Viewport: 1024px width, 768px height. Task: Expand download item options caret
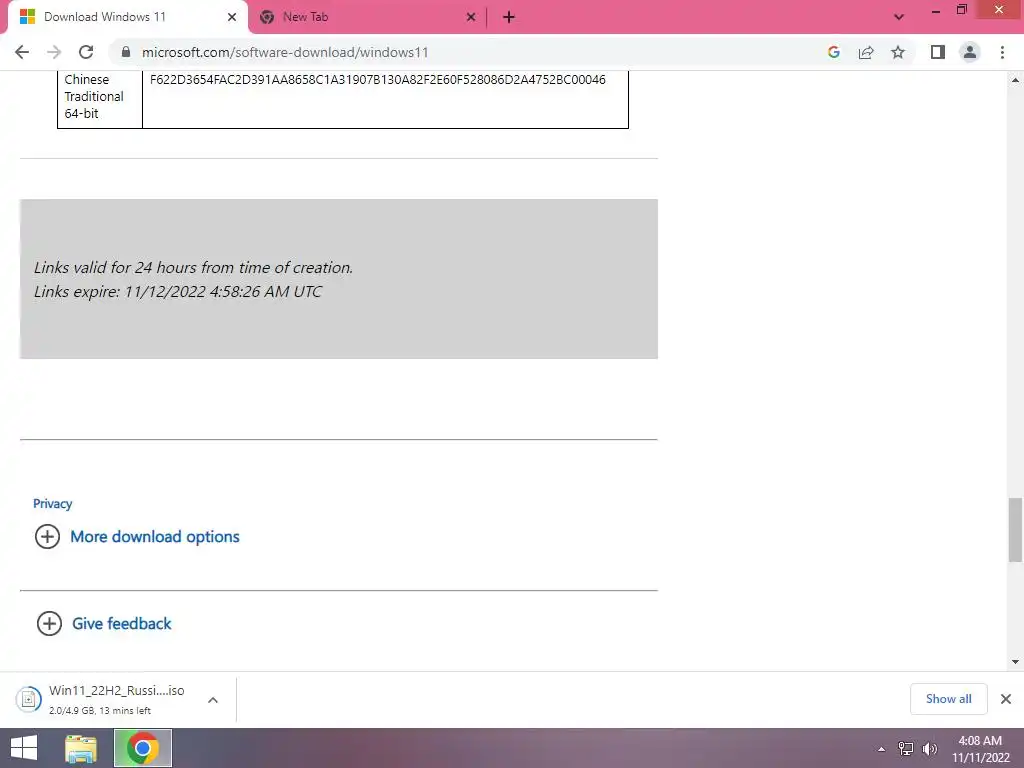pyautogui.click(x=213, y=700)
